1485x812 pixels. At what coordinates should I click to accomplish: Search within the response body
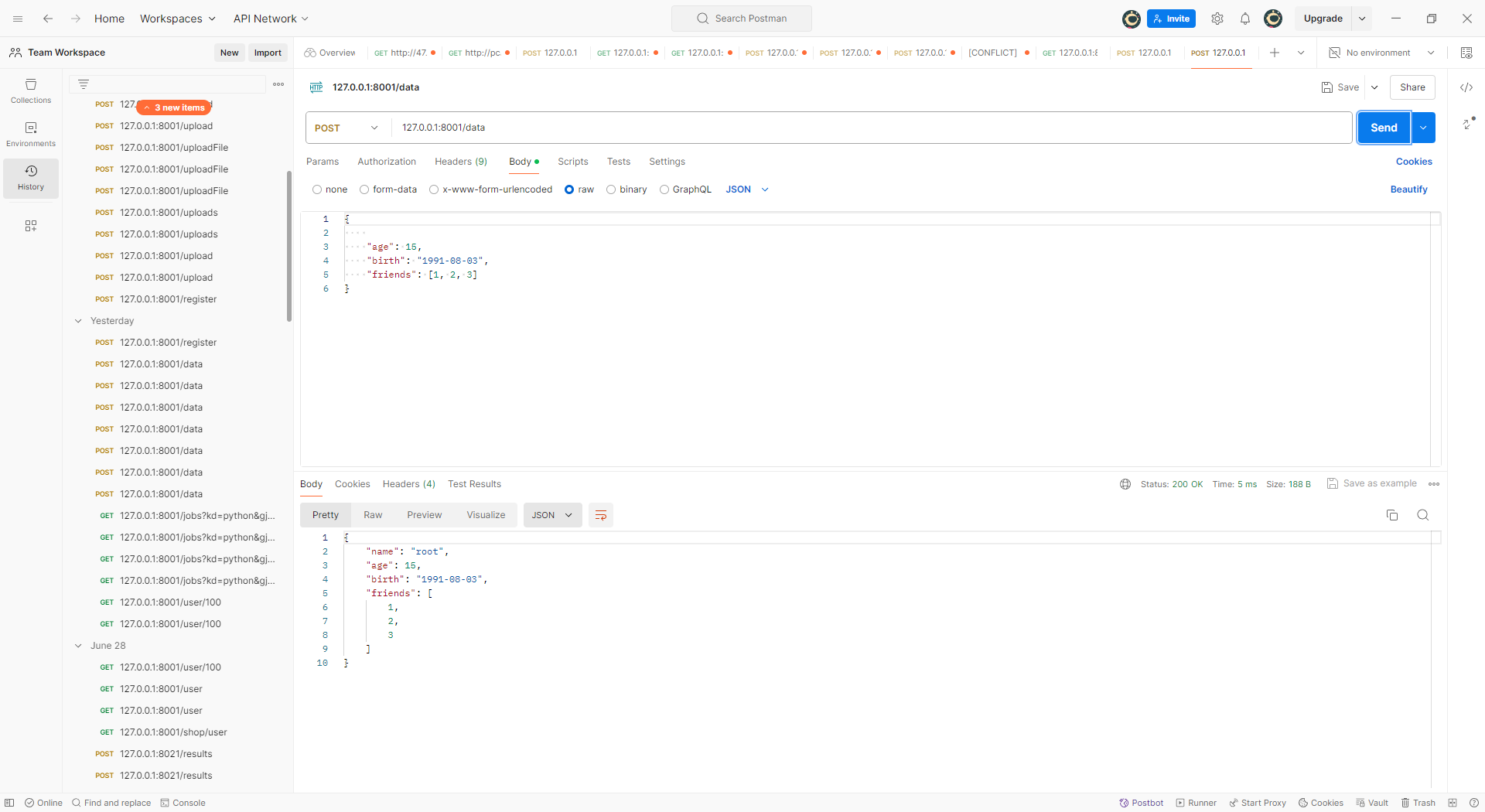pyautogui.click(x=1423, y=515)
